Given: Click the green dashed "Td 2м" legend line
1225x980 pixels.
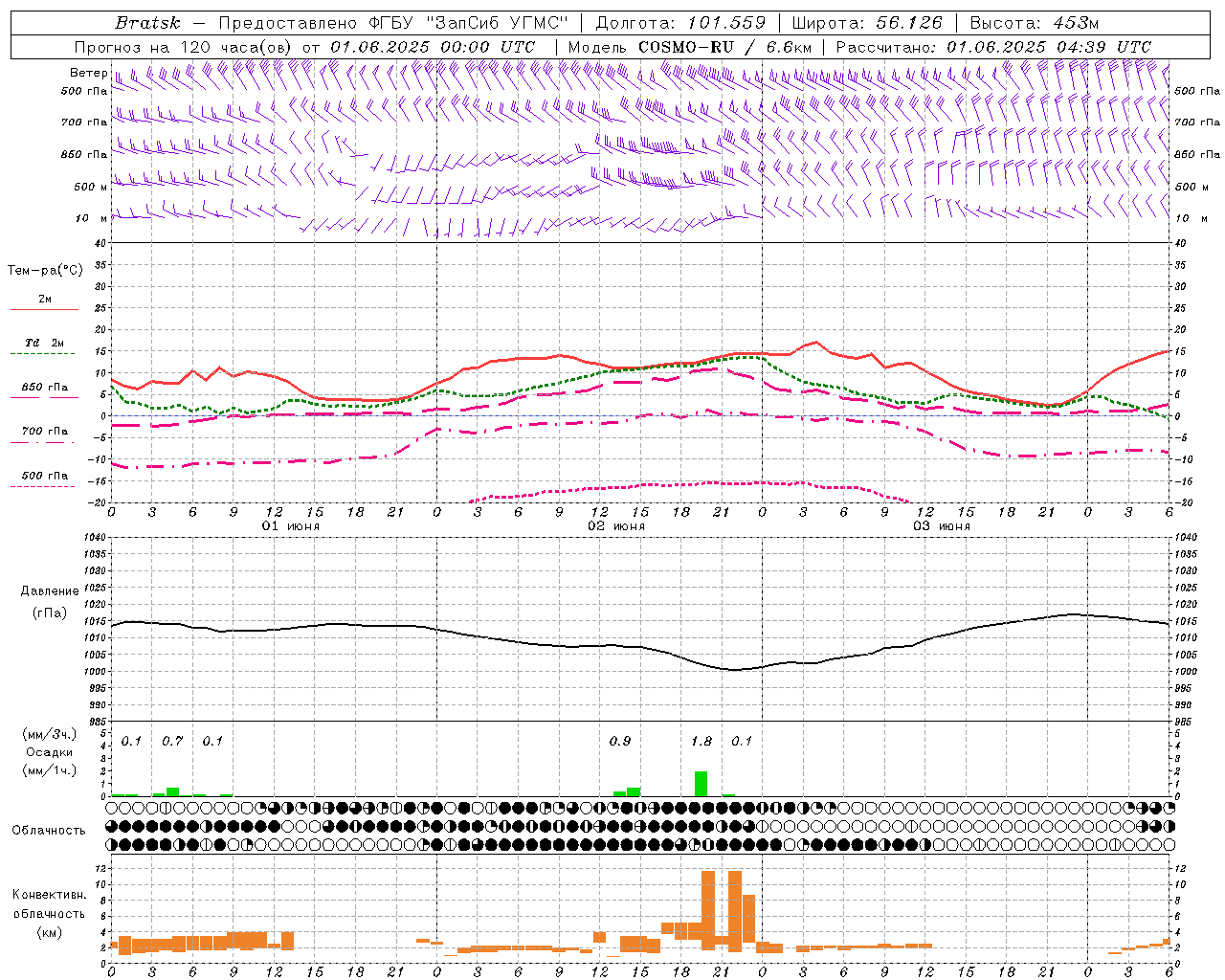Looking at the screenshot, I should coord(44,354).
